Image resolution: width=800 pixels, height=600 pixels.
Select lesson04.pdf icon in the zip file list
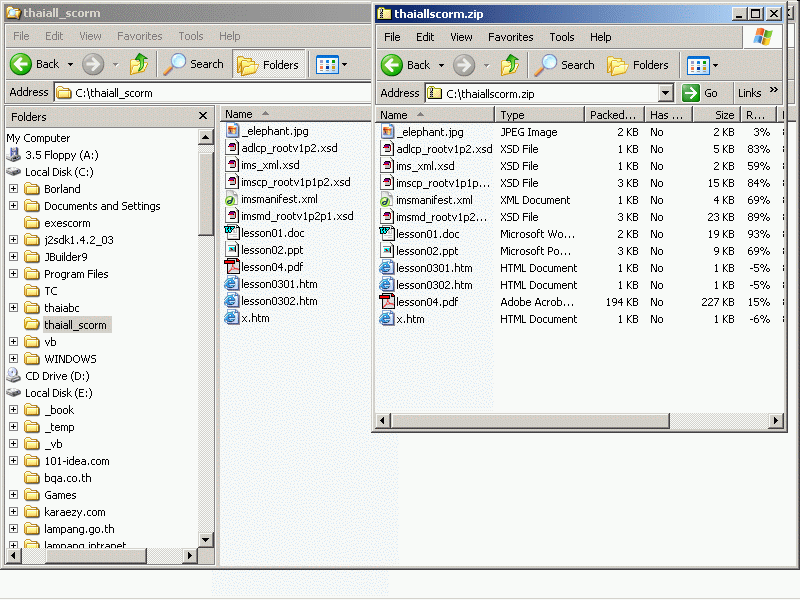point(387,302)
